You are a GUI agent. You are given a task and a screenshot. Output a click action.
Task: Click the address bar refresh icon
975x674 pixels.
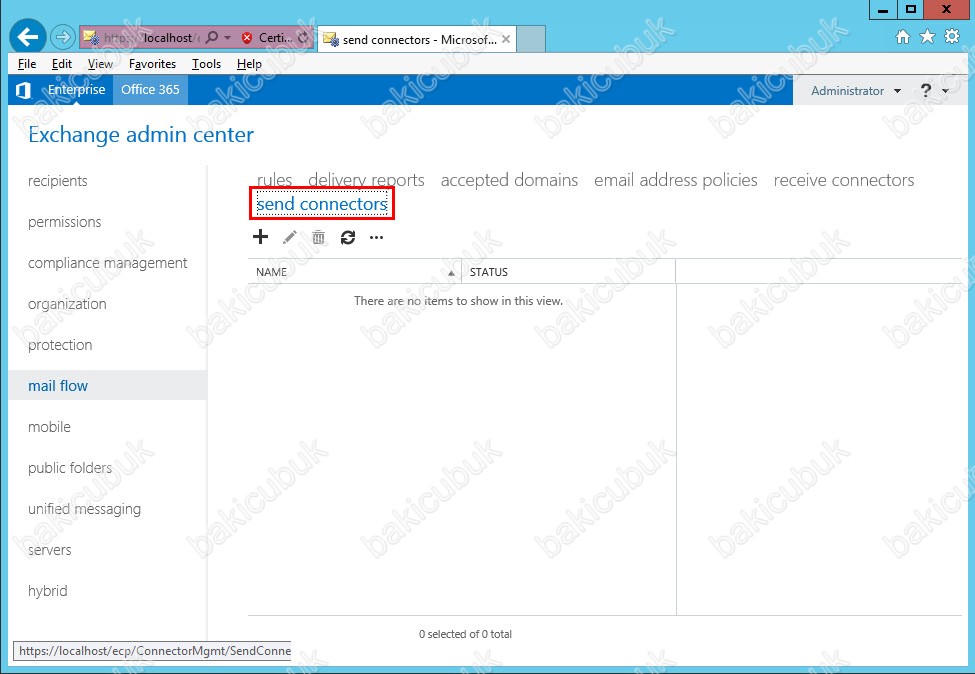click(303, 38)
